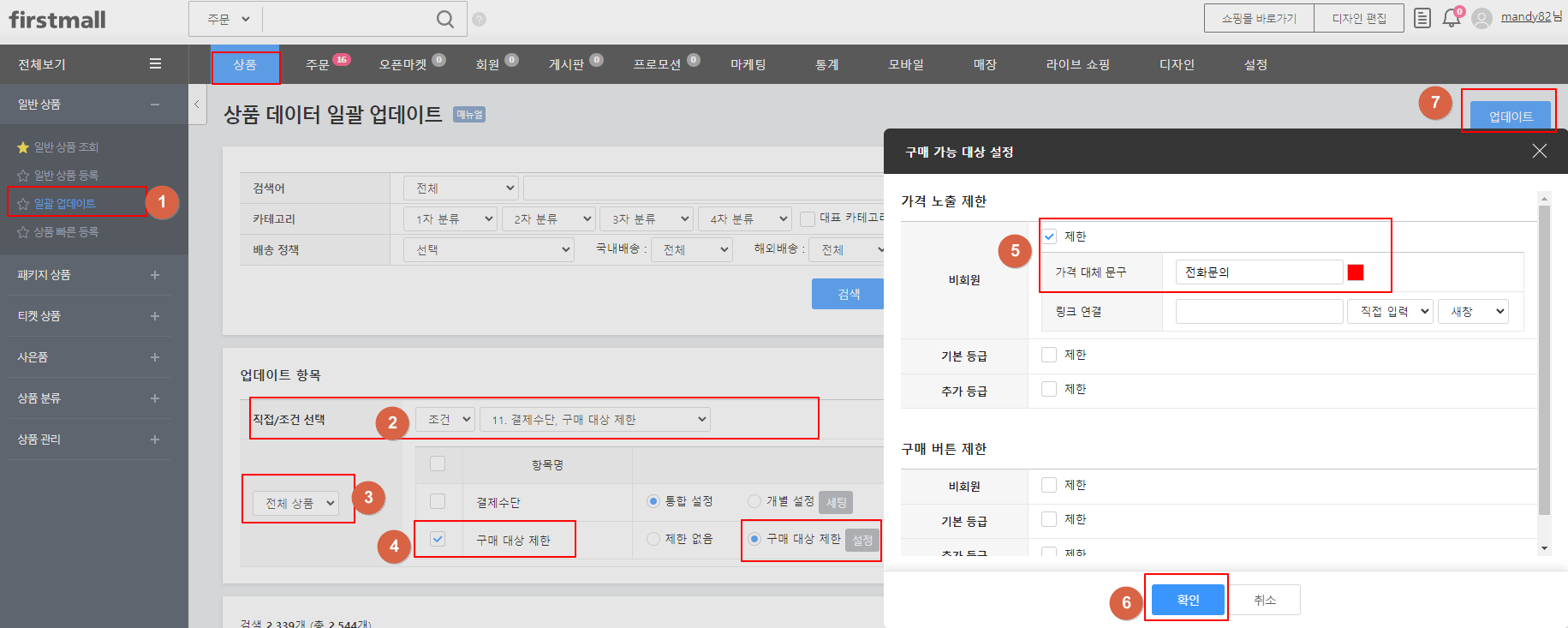
Task: Open the 오픈마켓 main menu tab
Action: [402, 64]
